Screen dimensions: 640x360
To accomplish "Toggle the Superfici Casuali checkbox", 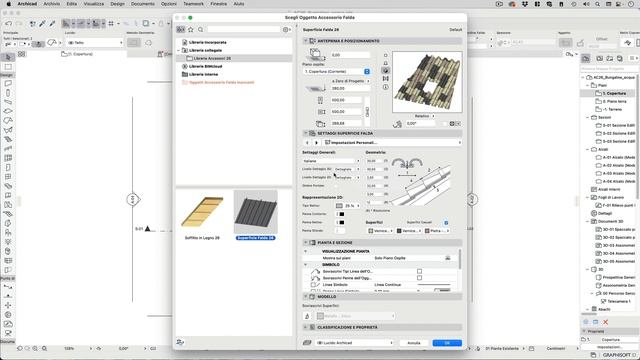I will (446, 222).
